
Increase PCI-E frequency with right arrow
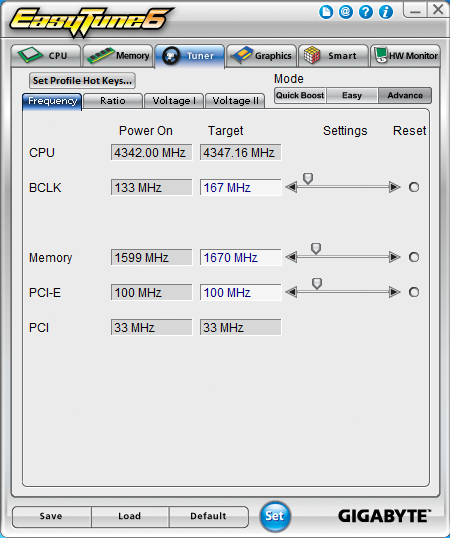[x=395, y=292]
